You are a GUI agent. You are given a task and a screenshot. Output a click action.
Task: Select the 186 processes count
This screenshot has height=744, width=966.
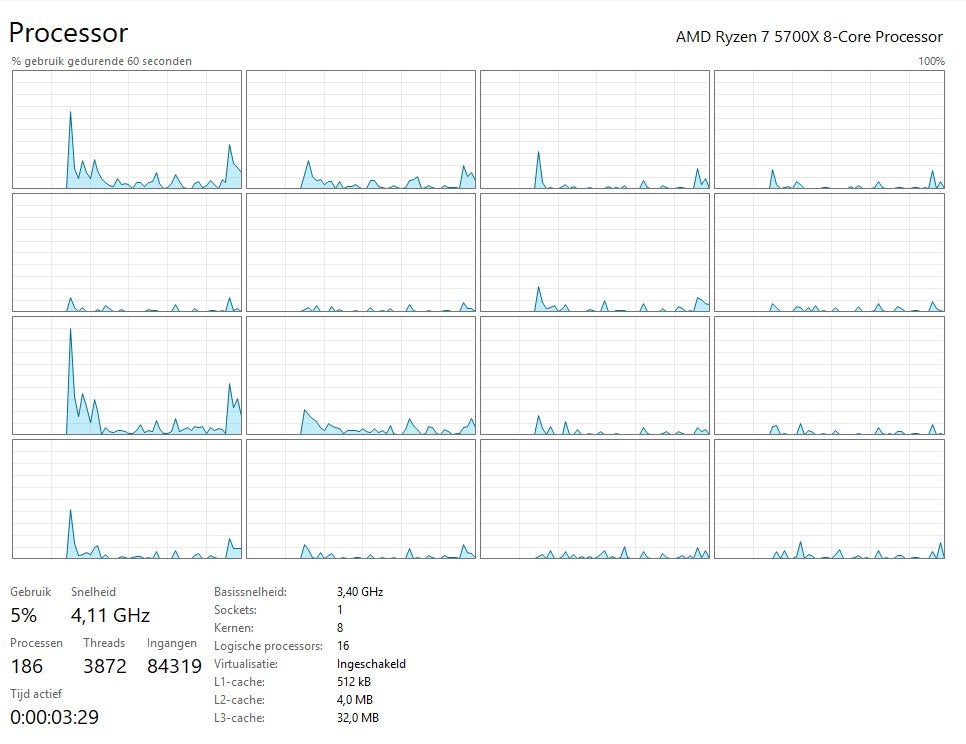(26, 666)
